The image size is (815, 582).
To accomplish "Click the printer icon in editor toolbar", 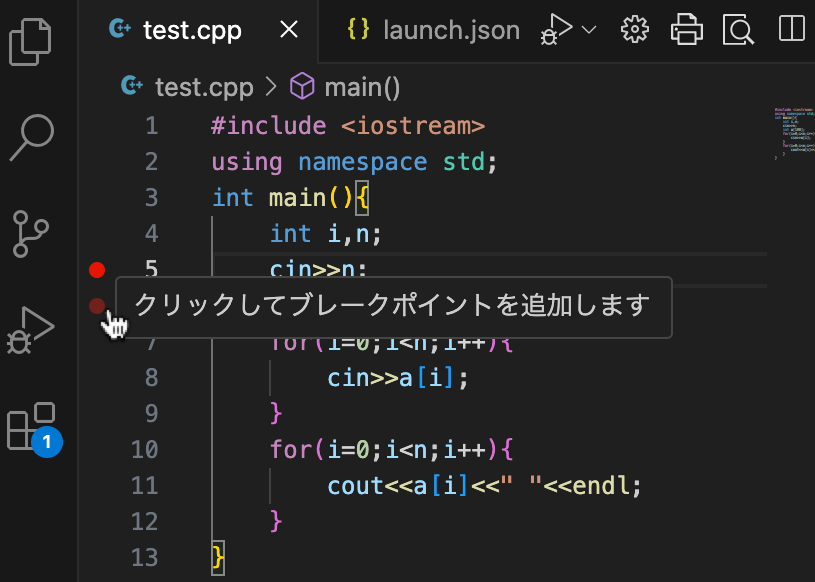I will (x=687, y=30).
